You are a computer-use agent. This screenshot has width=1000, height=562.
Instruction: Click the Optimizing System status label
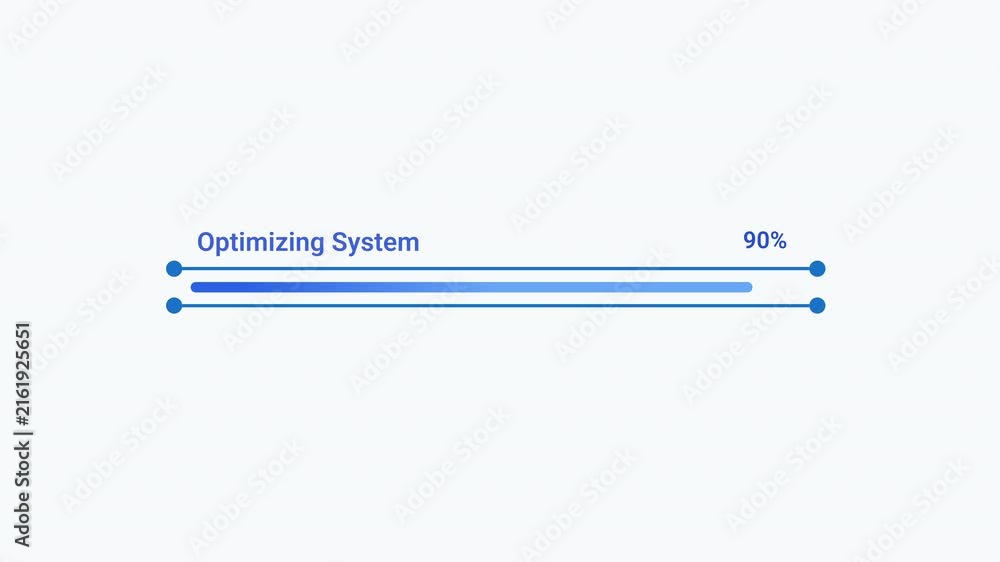(x=308, y=243)
